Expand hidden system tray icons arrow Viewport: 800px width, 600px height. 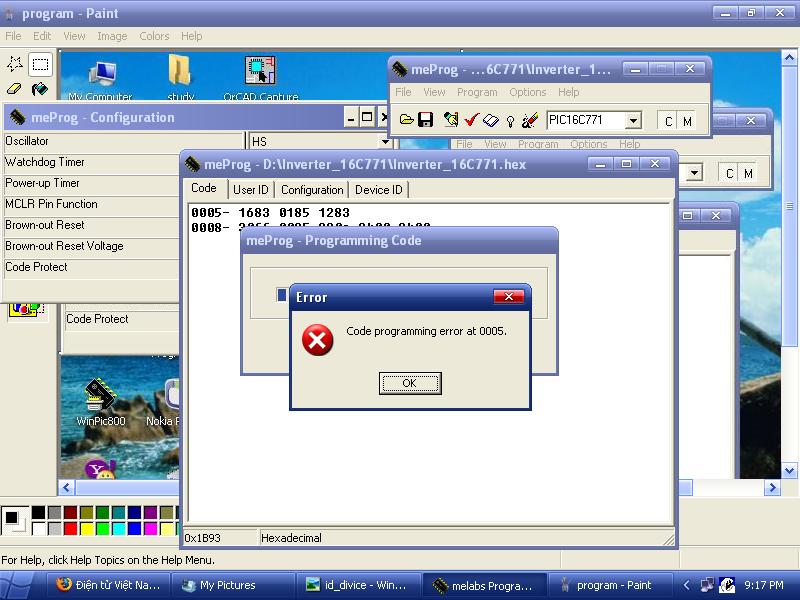point(687,585)
